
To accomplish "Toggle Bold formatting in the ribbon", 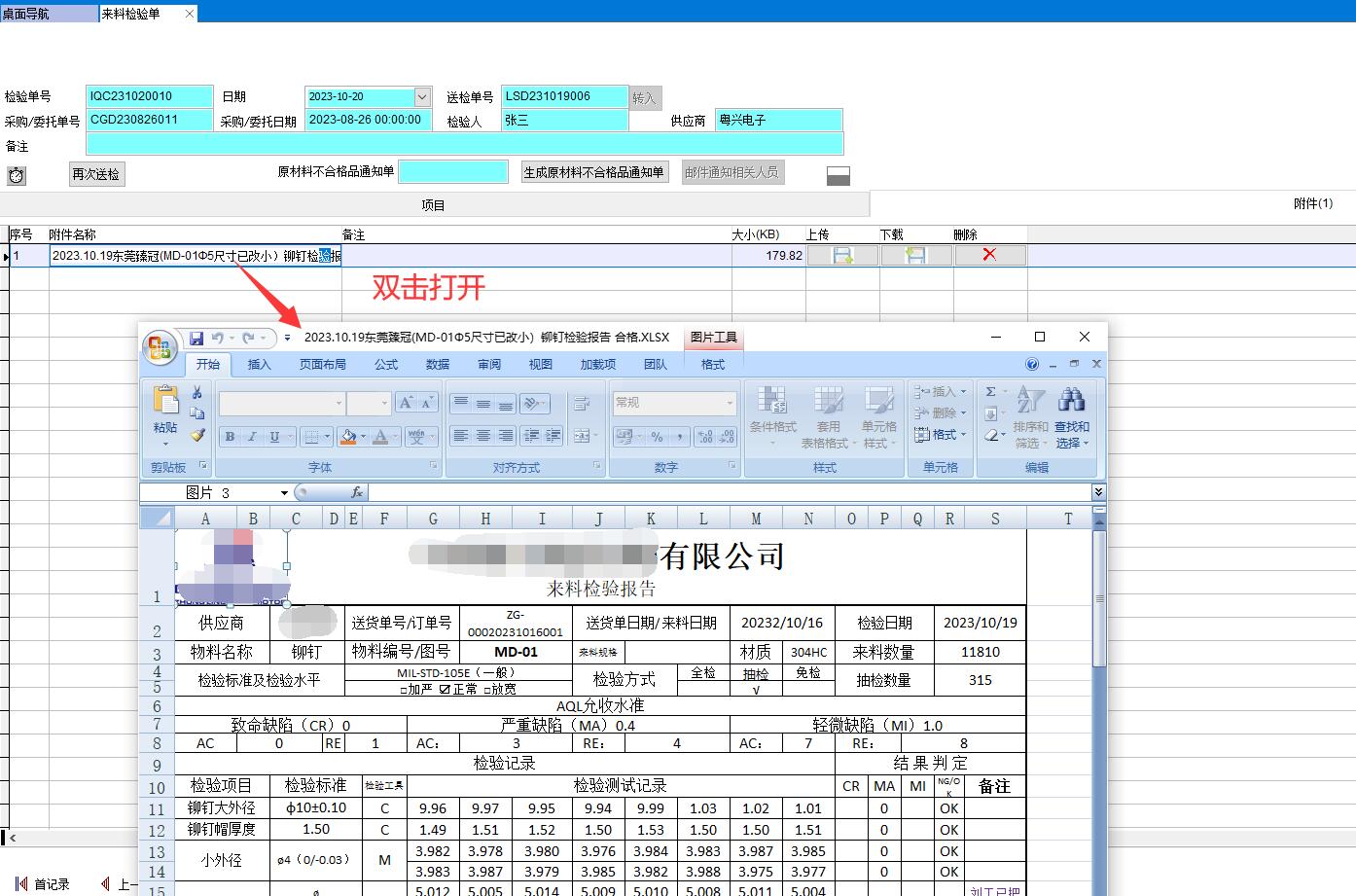I will point(230,437).
